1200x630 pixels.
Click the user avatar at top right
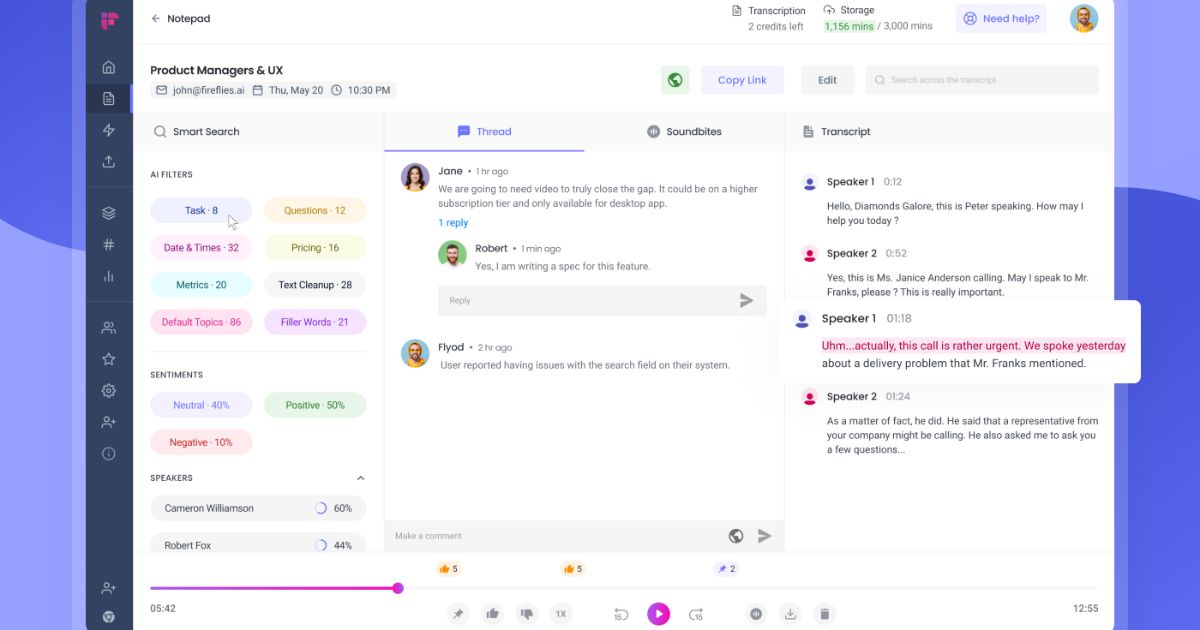click(x=1084, y=18)
